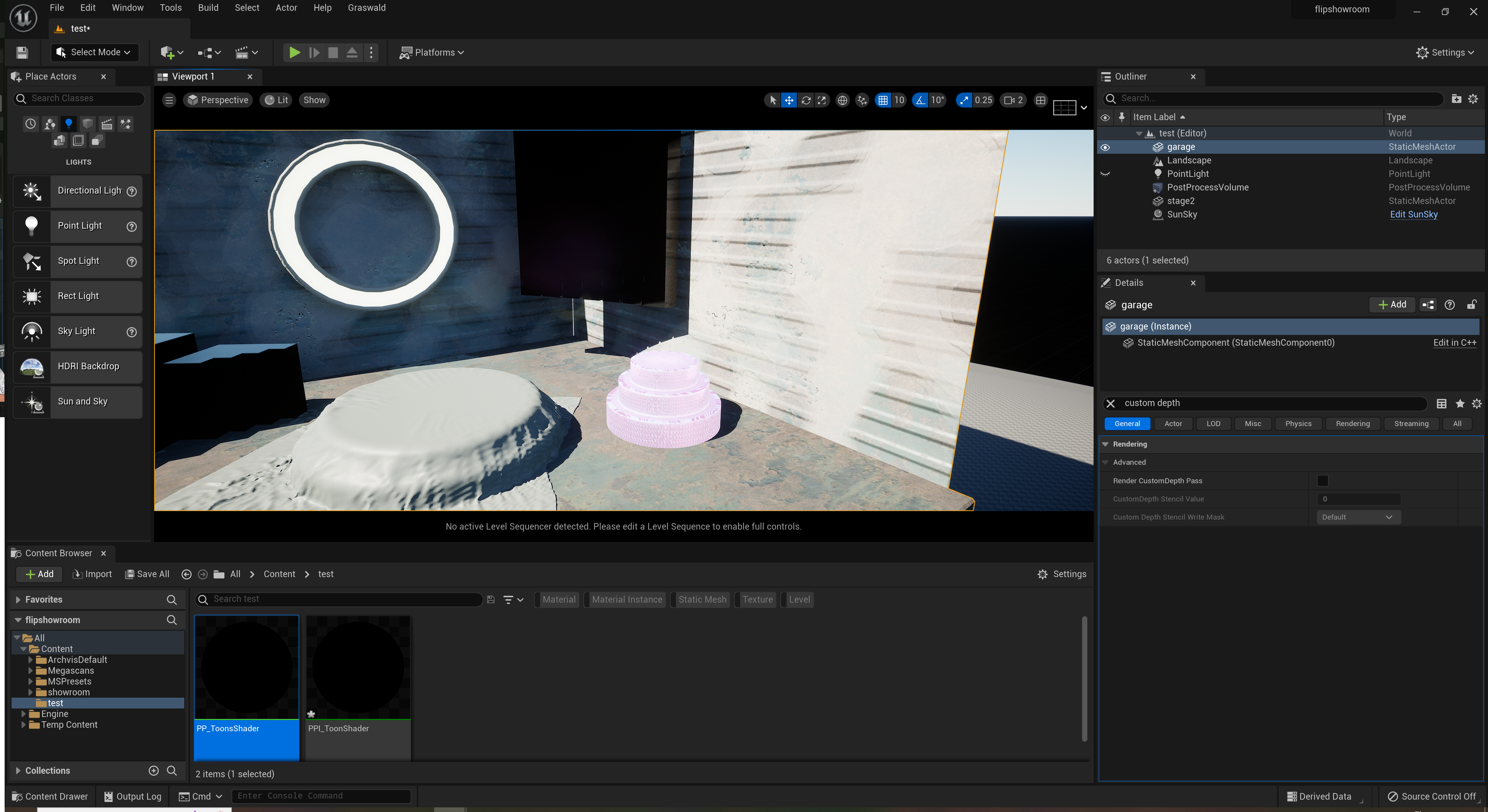The image size is (1488, 812).
Task: Select the scale transform gizmo tool
Action: tap(821, 100)
